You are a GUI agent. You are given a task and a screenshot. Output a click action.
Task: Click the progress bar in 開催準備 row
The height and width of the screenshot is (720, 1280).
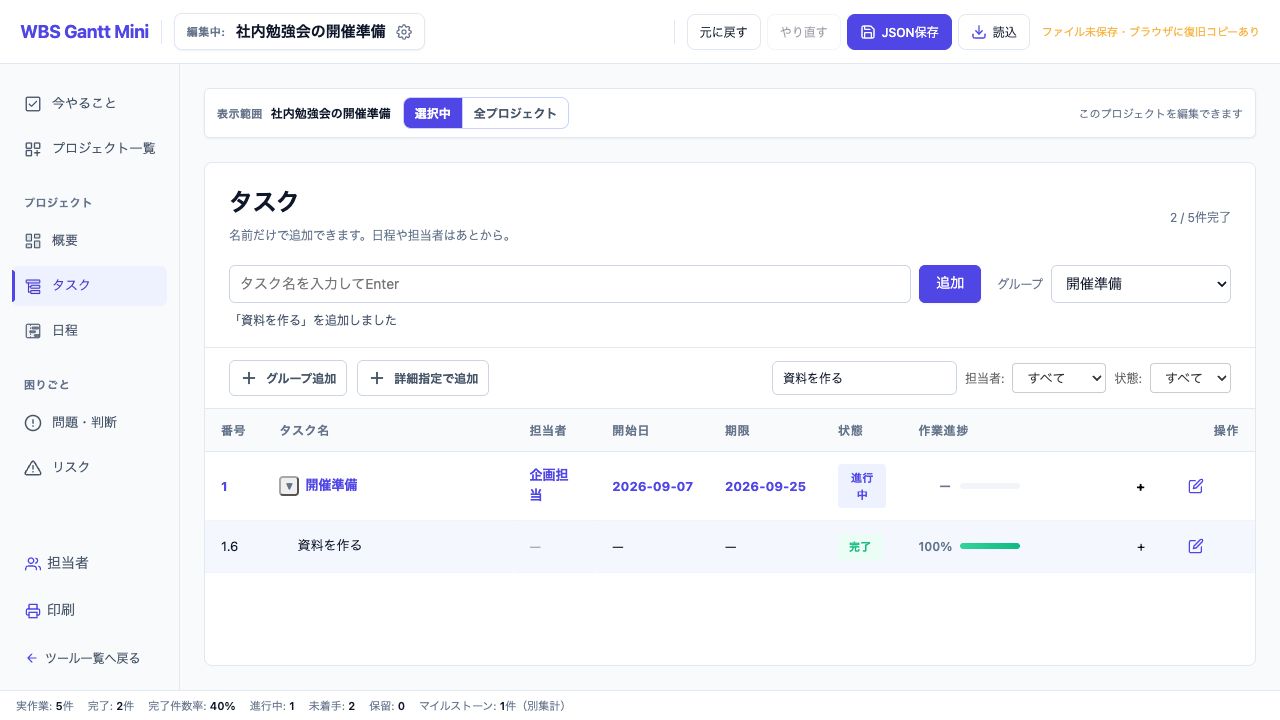coord(990,486)
